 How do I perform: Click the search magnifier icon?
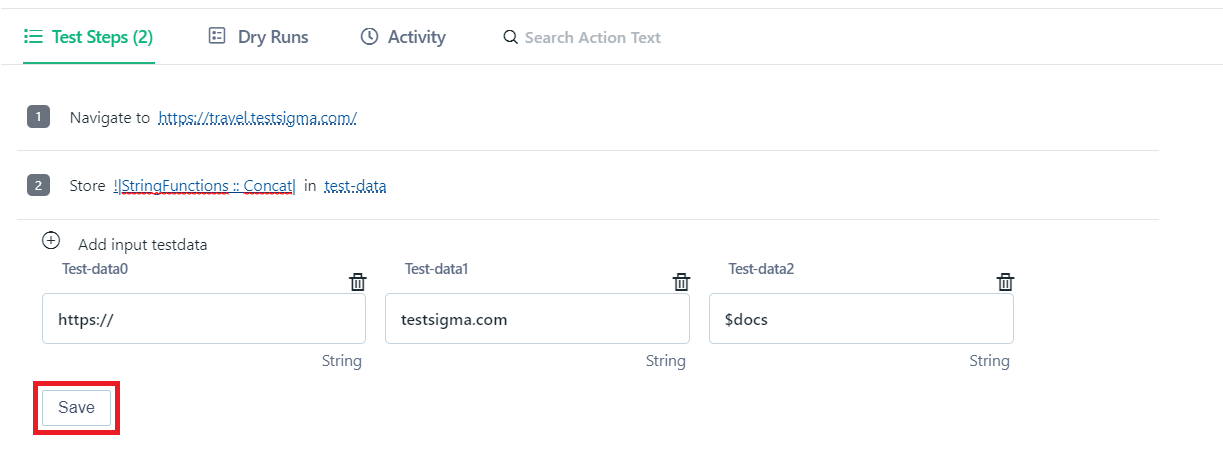[510, 37]
